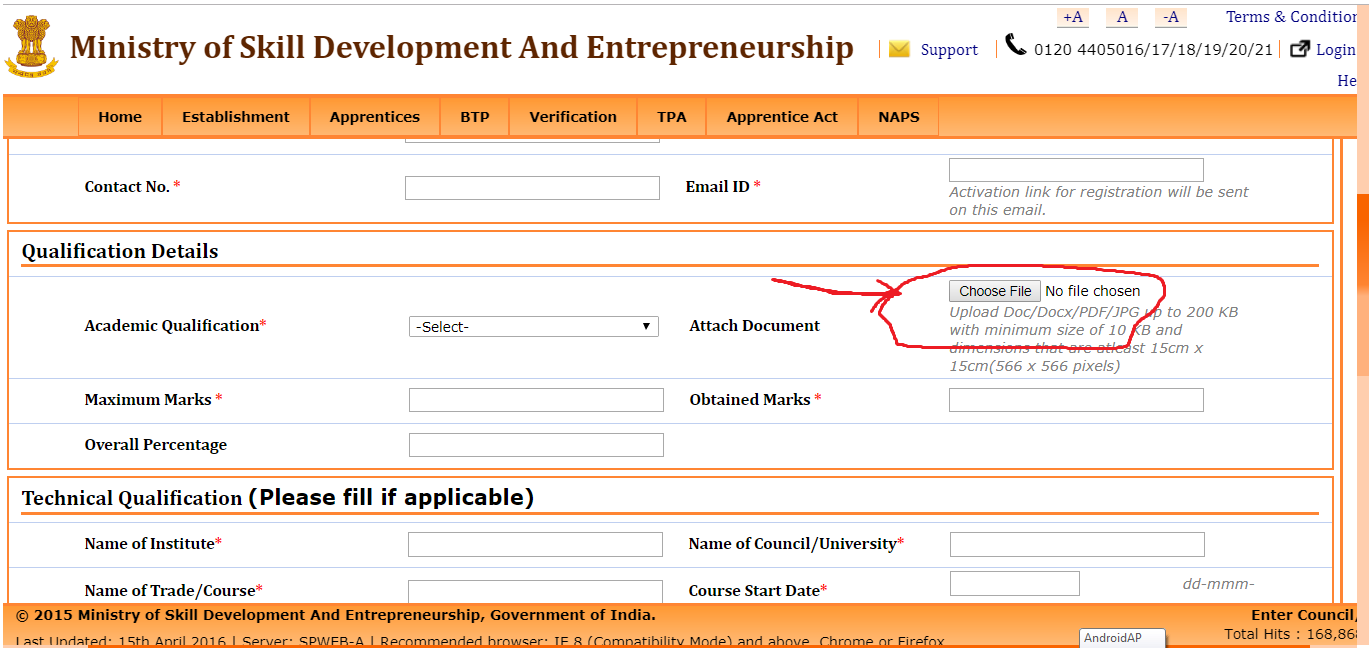Focus the Course Start Date field
The height and width of the screenshot is (648, 1369).
coord(1015,583)
